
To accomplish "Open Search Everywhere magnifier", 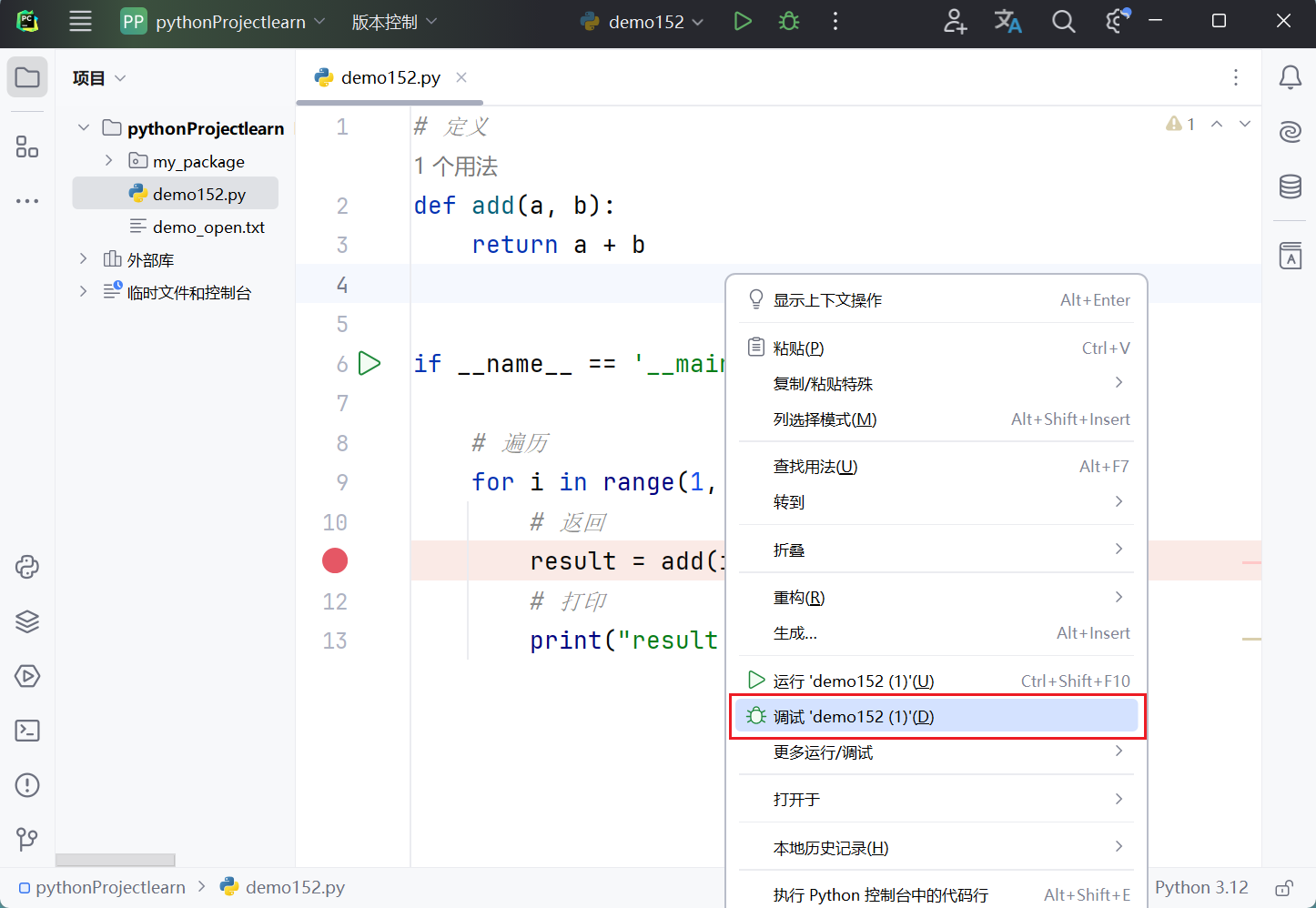I will (x=1063, y=21).
